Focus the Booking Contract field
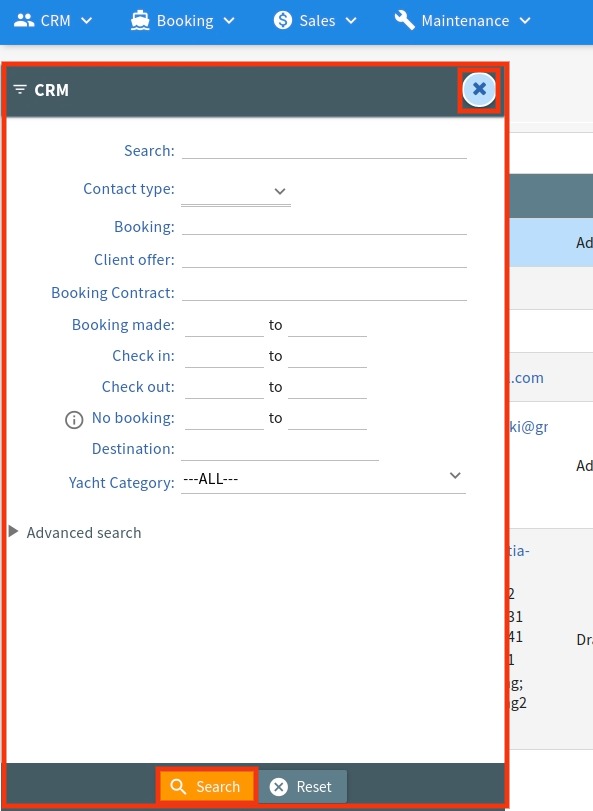The height and width of the screenshot is (811, 593). (x=324, y=292)
